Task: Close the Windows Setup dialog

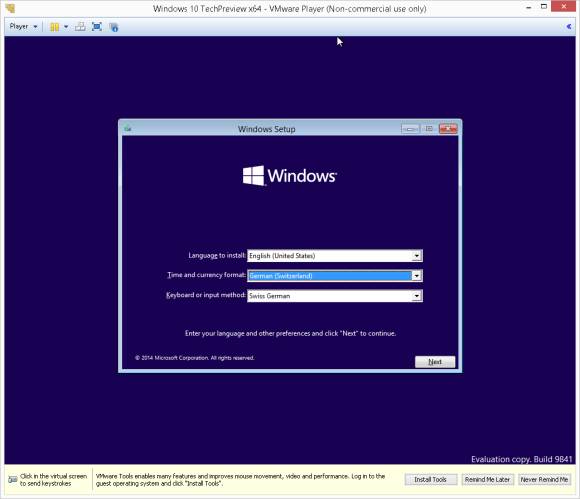Action: click(x=448, y=128)
